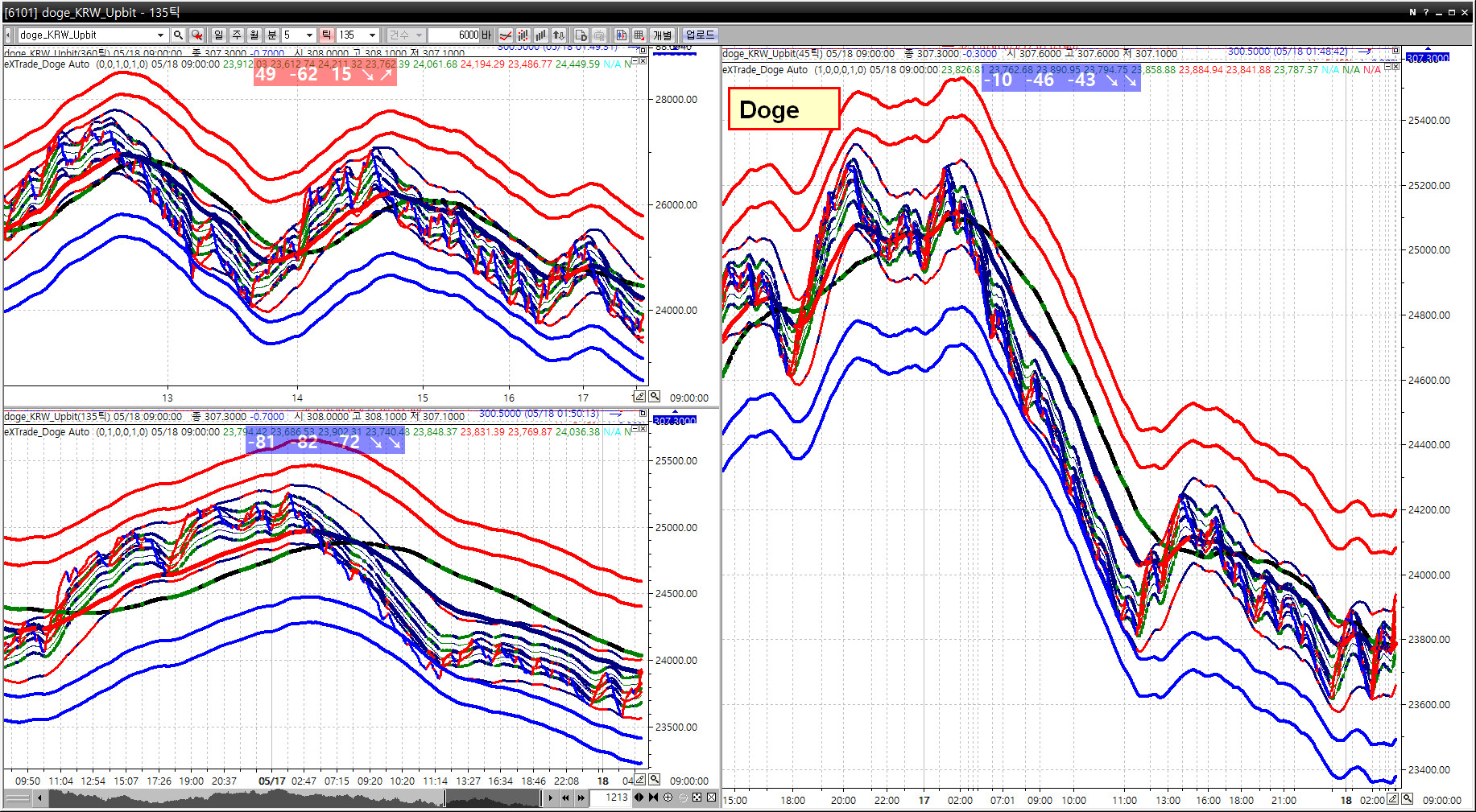The width and height of the screenshot is (1476, 812).
Task: Close the right chart eXTrade_Doge Auto indicator
Action: 1395,67
